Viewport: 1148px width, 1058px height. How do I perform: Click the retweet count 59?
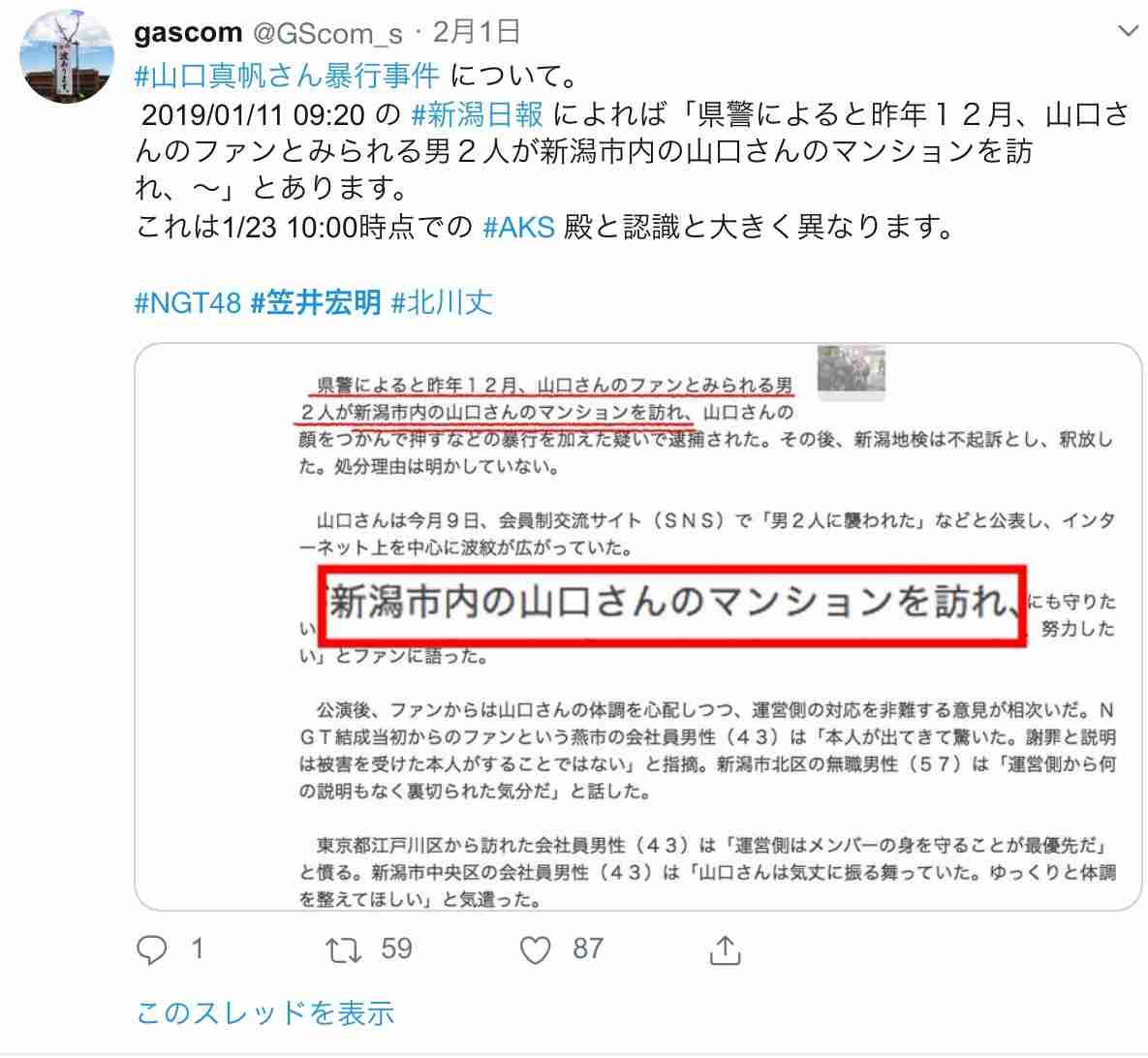coord(396,949)
